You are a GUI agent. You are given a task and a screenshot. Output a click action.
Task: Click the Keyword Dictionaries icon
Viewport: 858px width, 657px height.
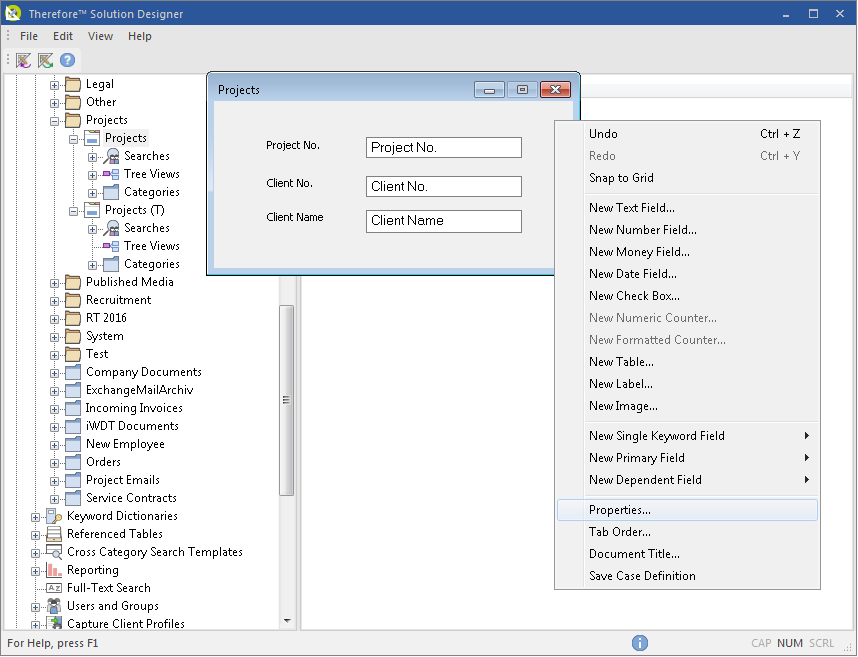point(54,516)
